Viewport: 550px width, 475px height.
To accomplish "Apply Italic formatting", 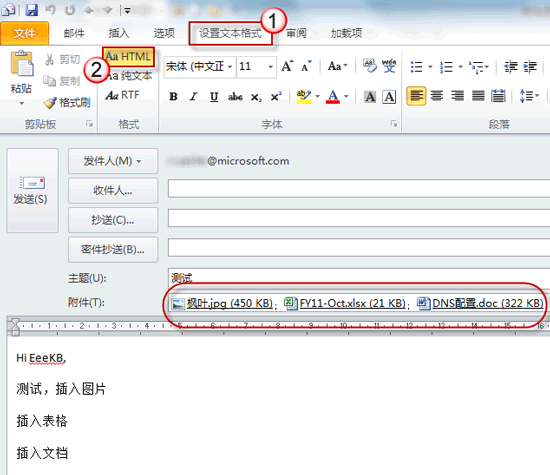I will click(193, 96).
